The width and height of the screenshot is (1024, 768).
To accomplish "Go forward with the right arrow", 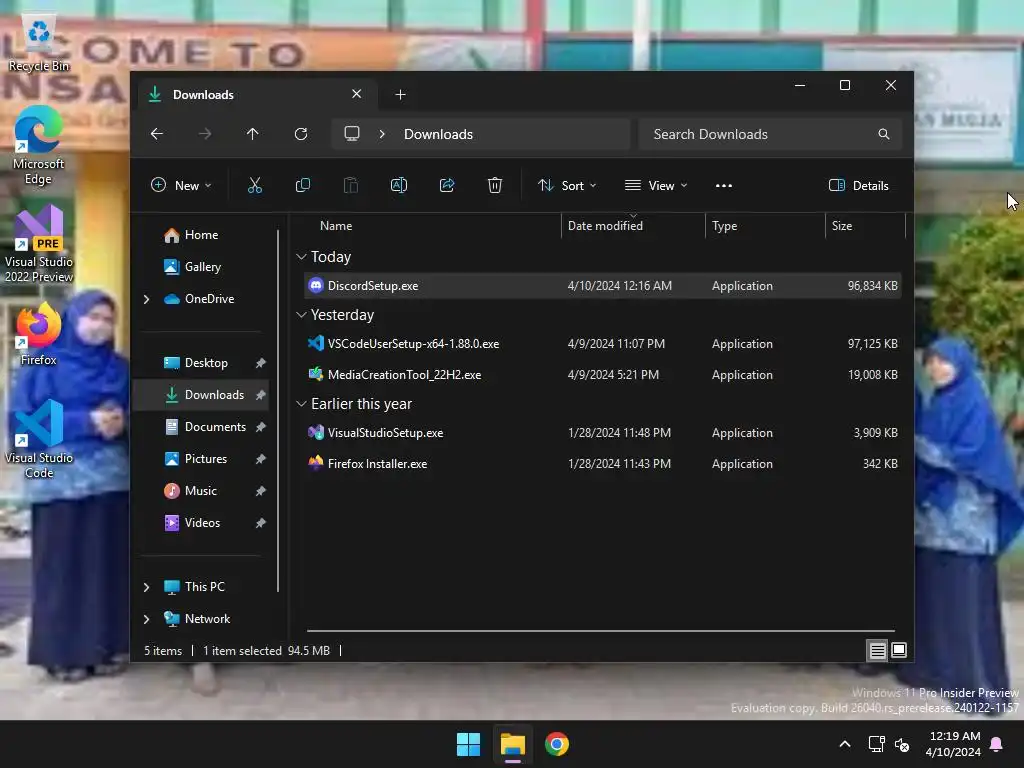I will point(205,134).
